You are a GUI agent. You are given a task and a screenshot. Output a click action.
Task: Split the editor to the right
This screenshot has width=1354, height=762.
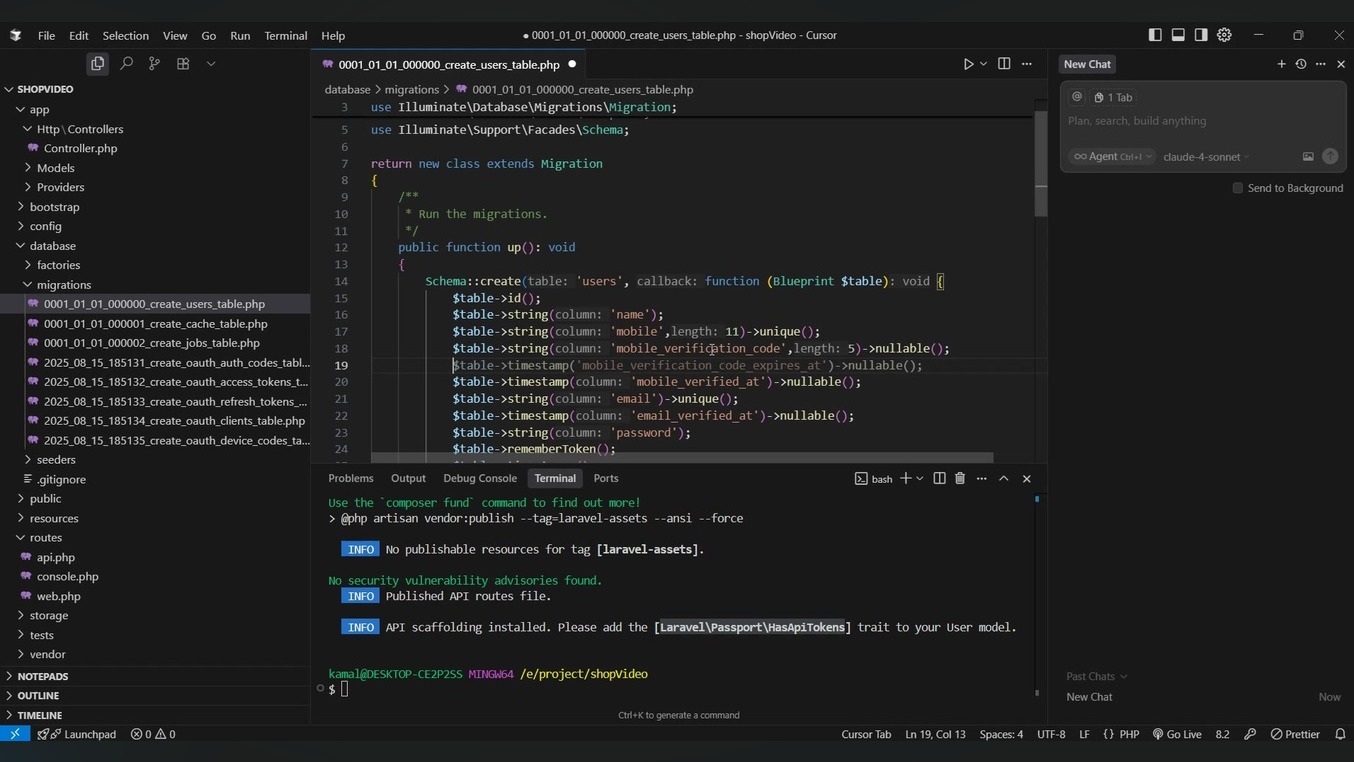tap(1004, 64)
